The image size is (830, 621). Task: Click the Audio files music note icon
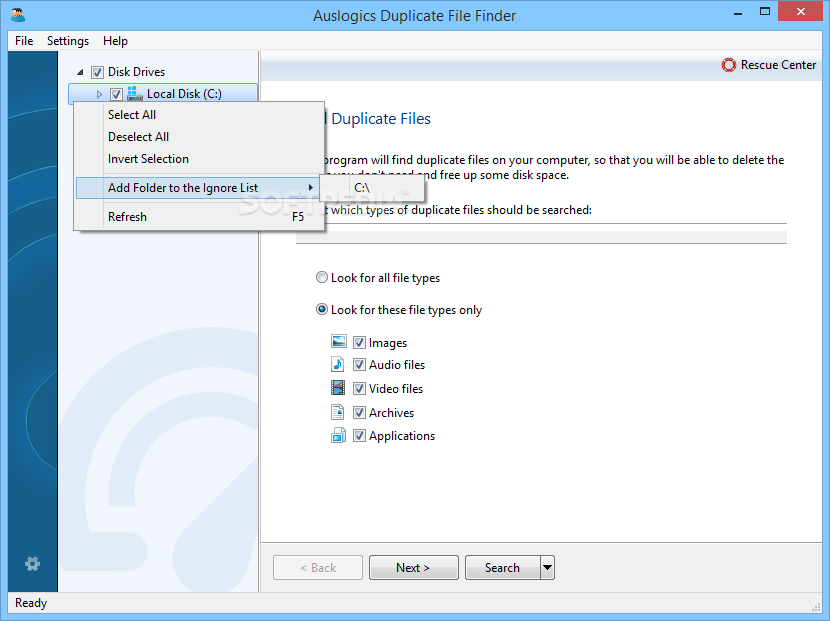(x=338, y=364)
